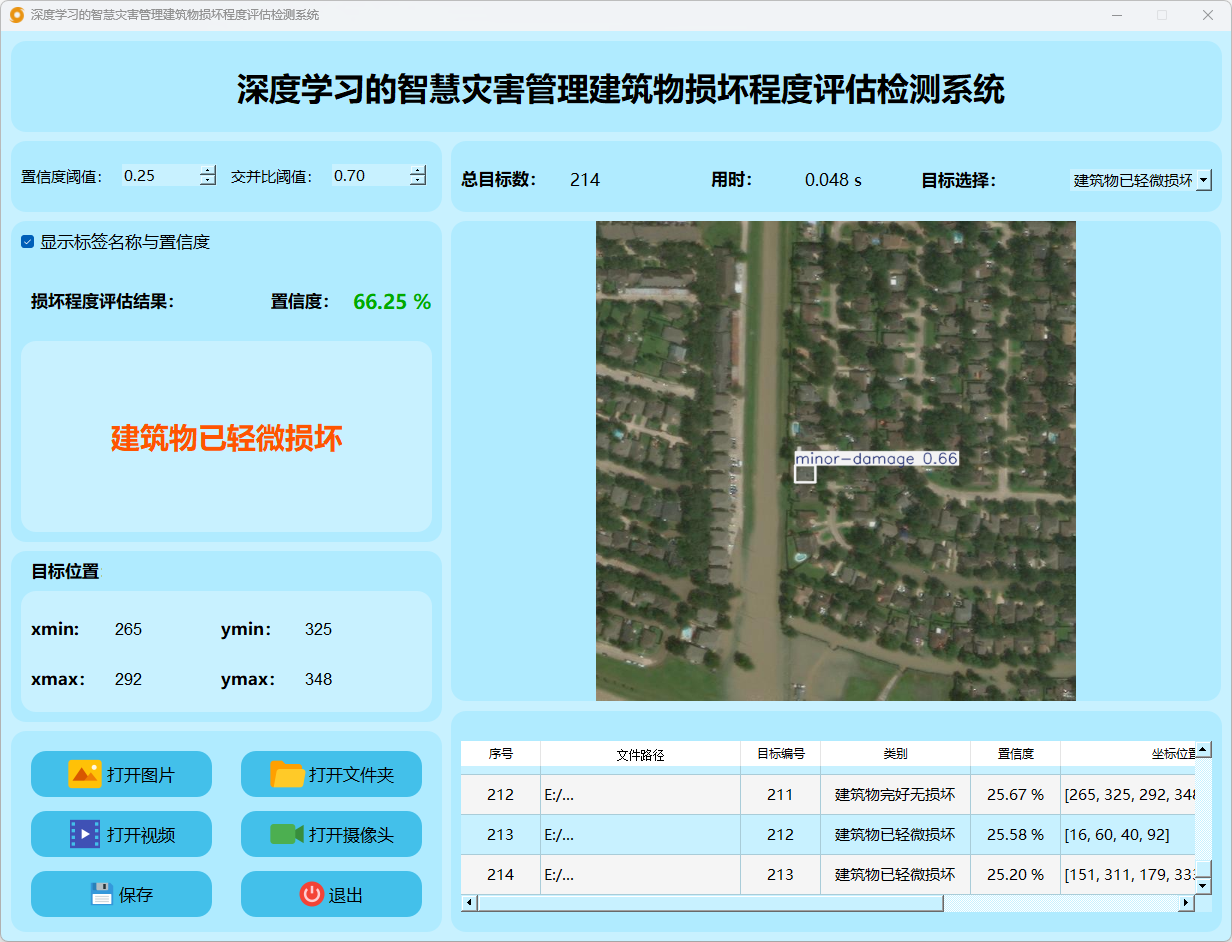
Task: Open the 目标选择 dropdown
Action: pyautogui.click(x=1203, y=180)
